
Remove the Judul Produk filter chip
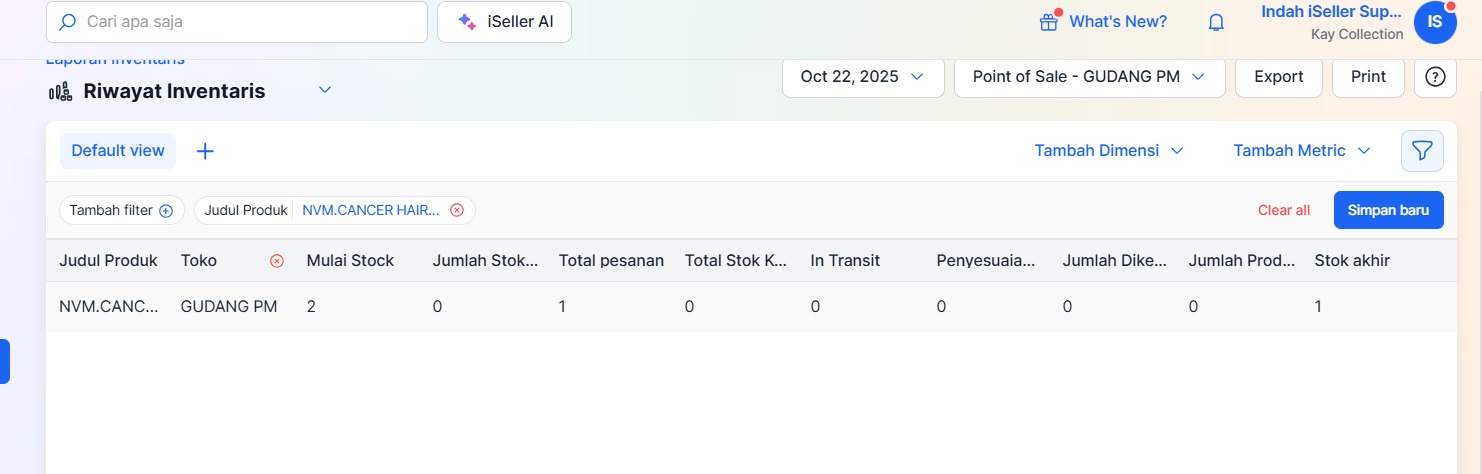pyautogui.click(x=457, y=210)
